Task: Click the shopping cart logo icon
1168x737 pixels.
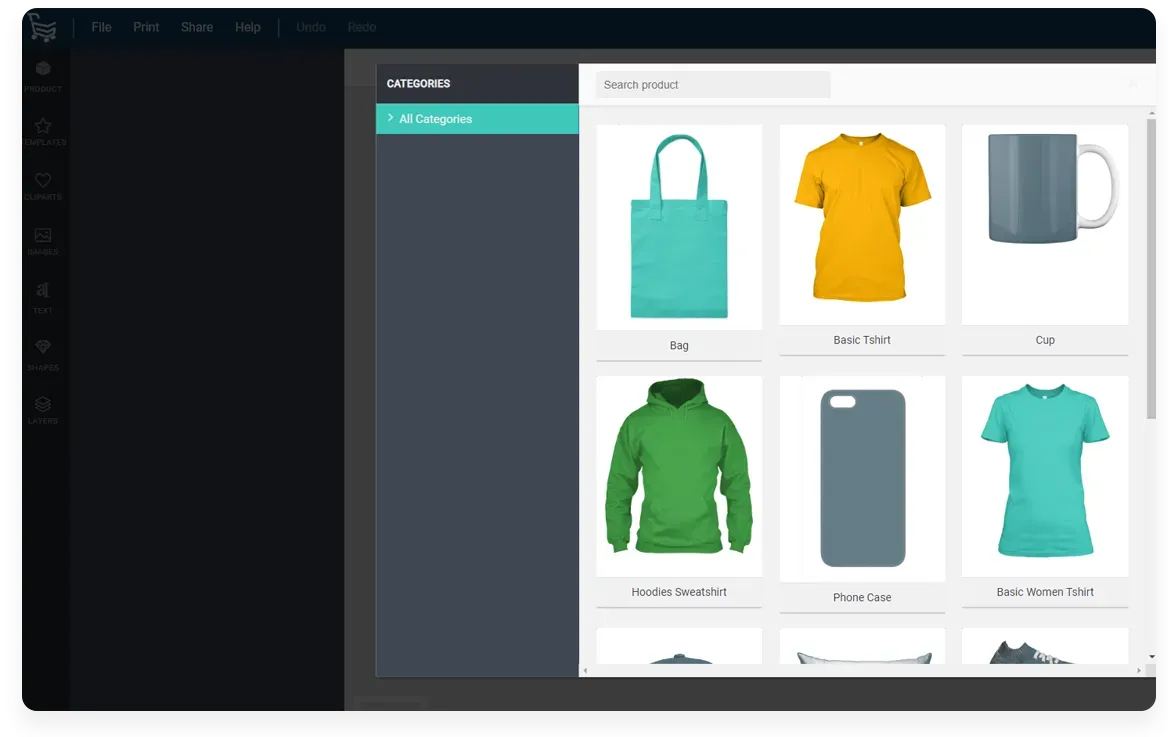Action: tap(43, 27)
